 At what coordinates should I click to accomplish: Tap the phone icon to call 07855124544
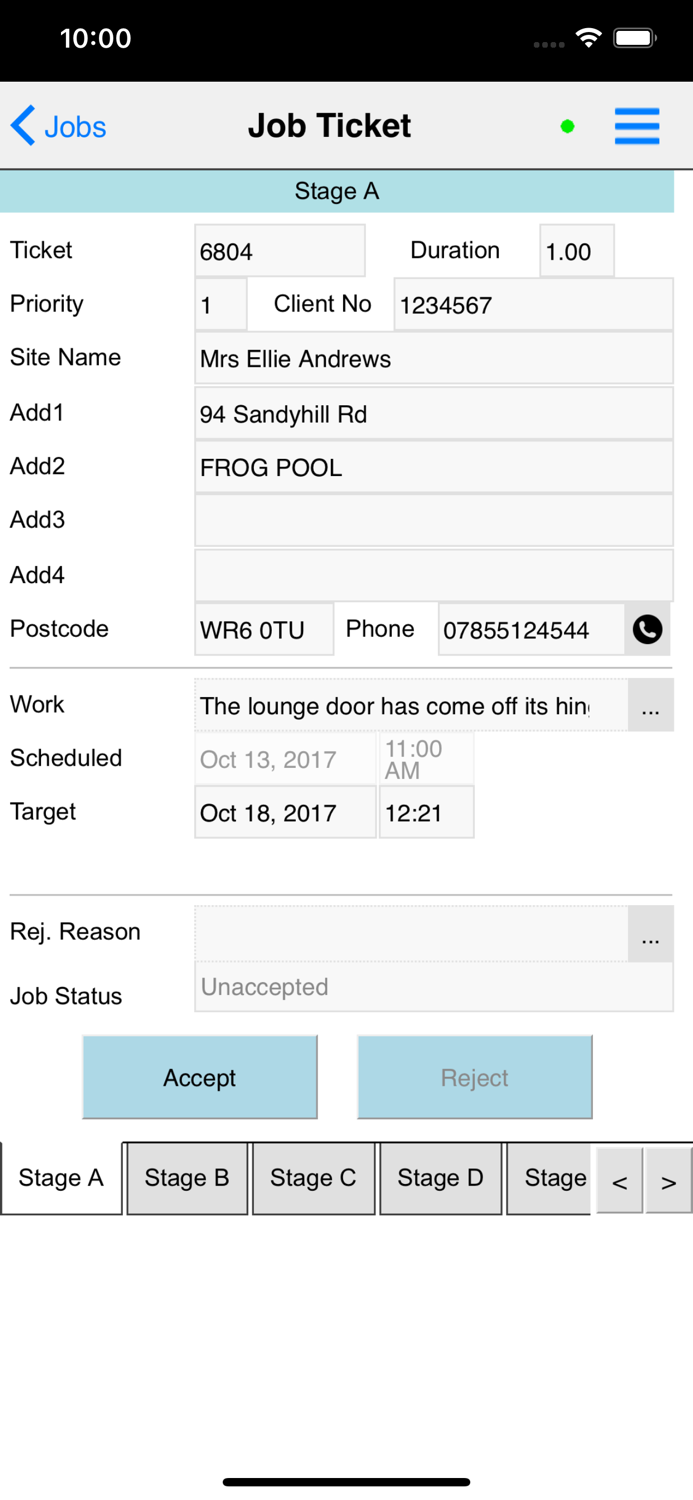[x=648, y=629]
